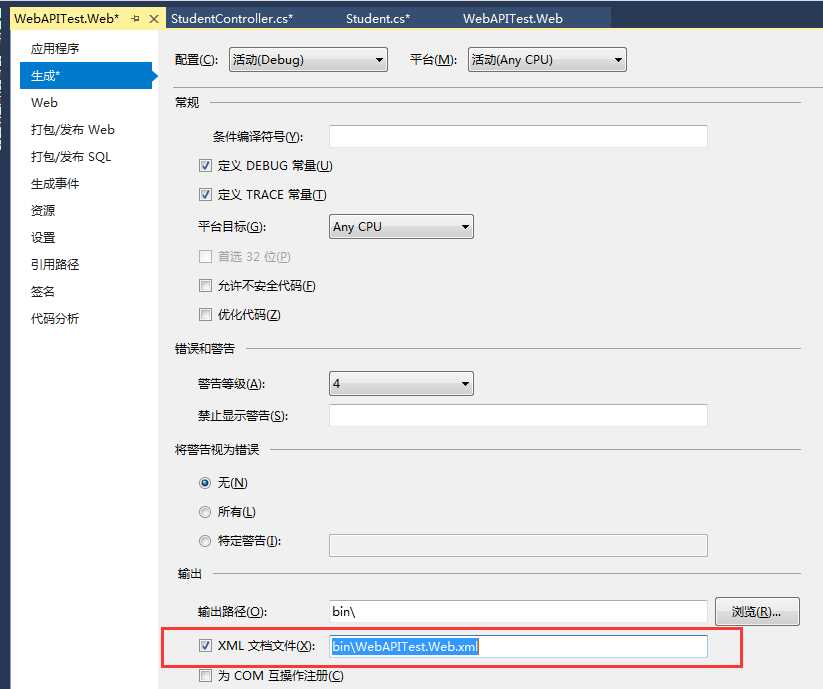Open the 引用路径 page
The height and width of the screenshot is (689, 823).
[x=55, y=264]
